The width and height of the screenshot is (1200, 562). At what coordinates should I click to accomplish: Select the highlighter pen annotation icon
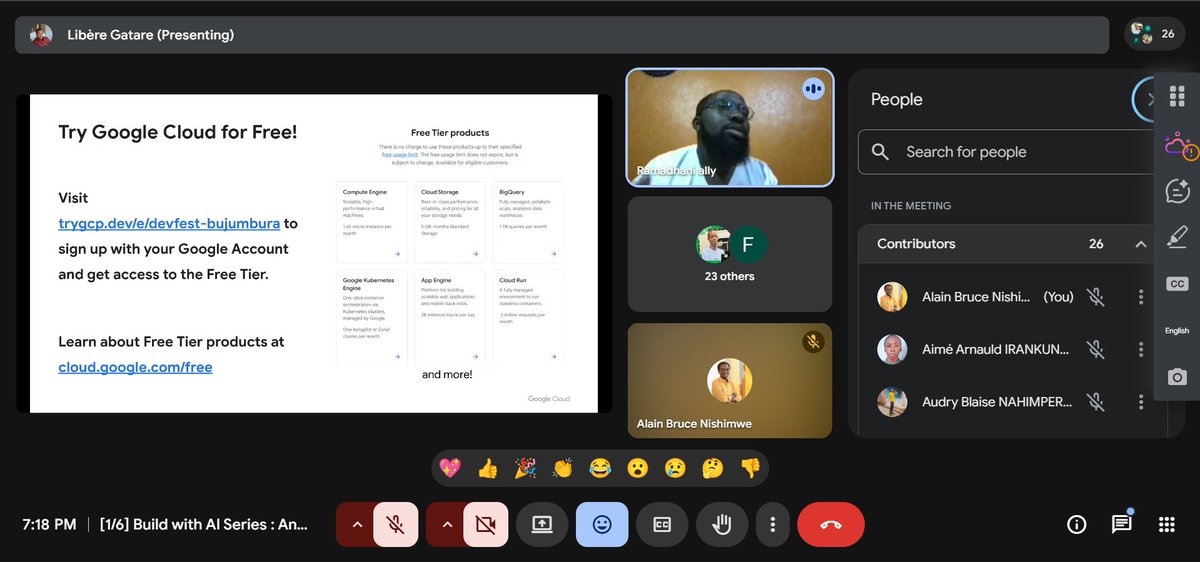[1177, 237]
